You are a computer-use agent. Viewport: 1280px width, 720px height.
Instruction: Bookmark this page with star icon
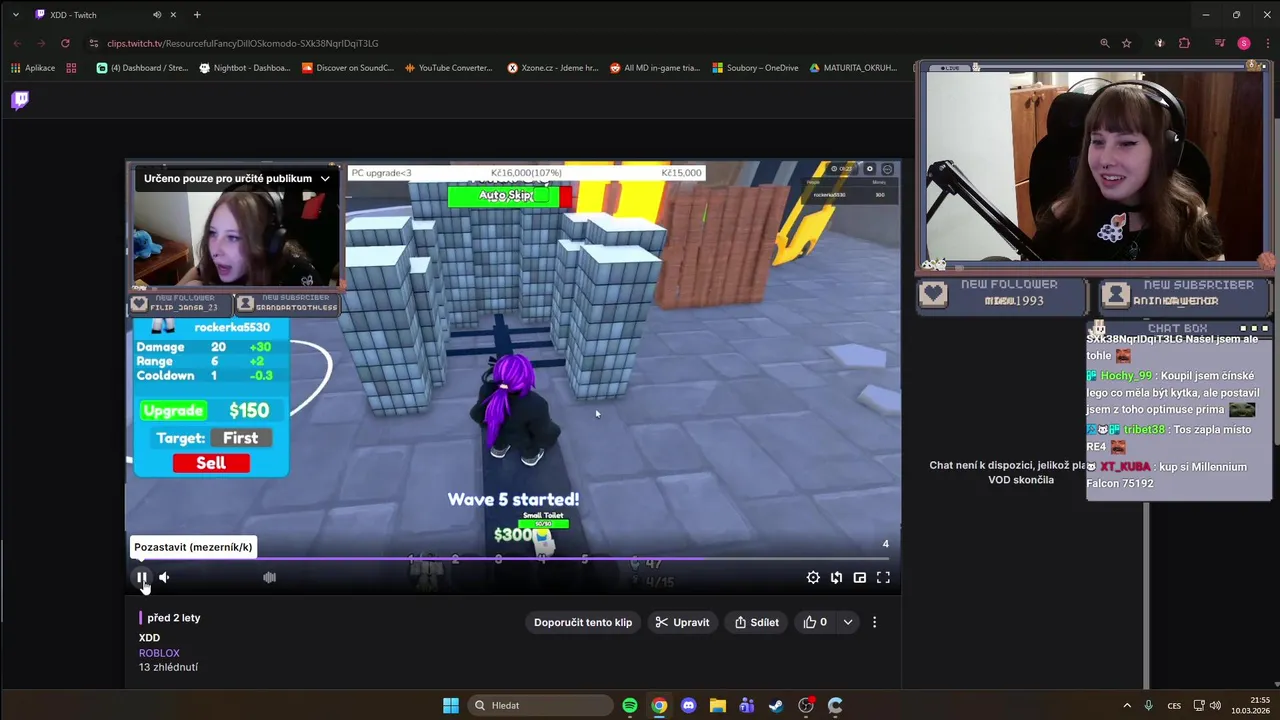pyautogui.click(x=1127, y=43)
